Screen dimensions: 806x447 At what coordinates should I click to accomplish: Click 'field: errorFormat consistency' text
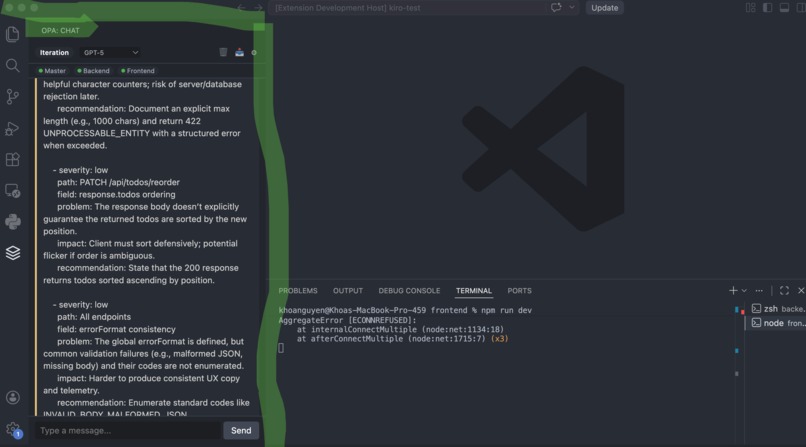click(x=116, y=329)
